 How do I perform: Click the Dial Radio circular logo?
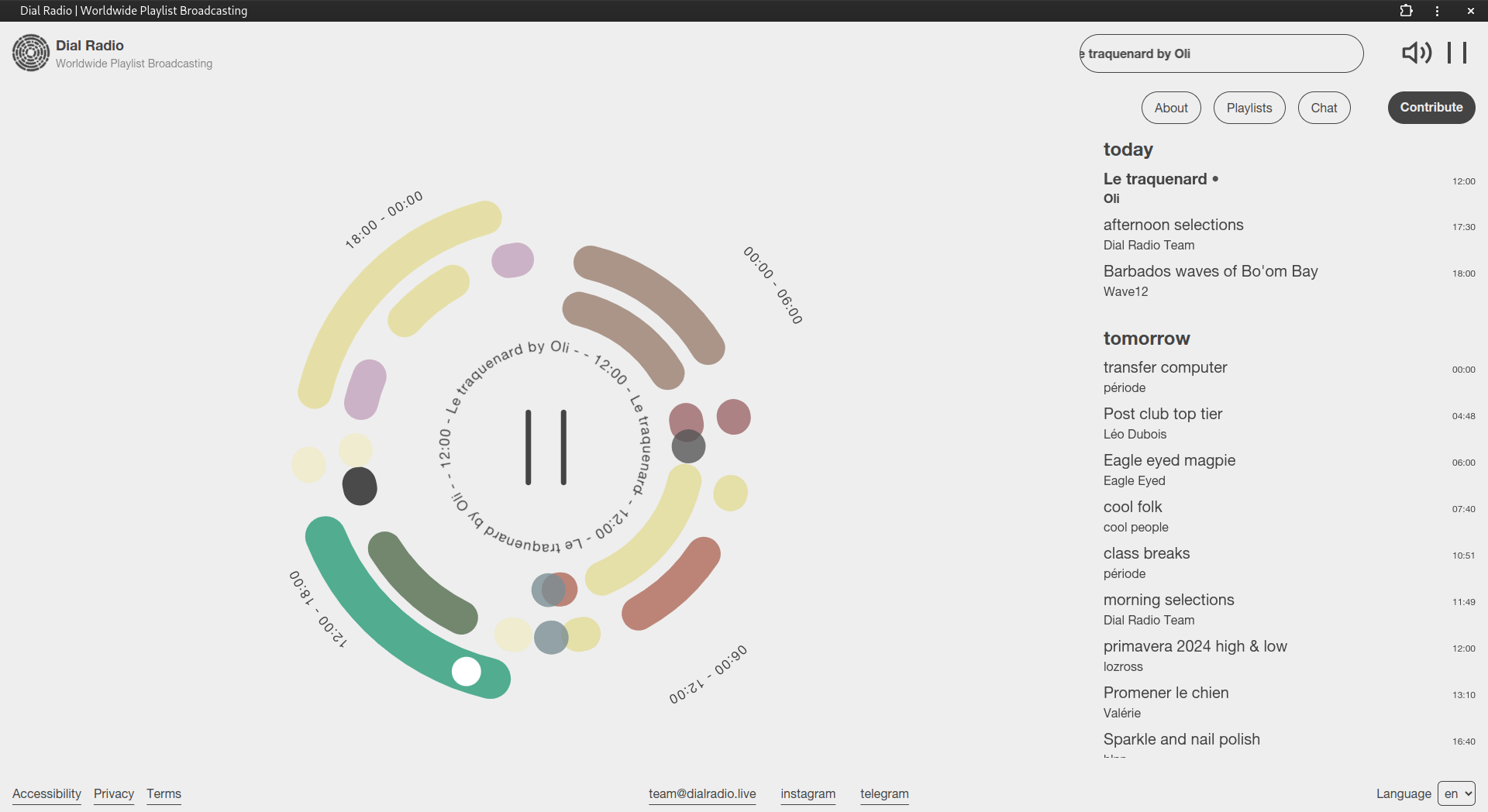[31, 53]
